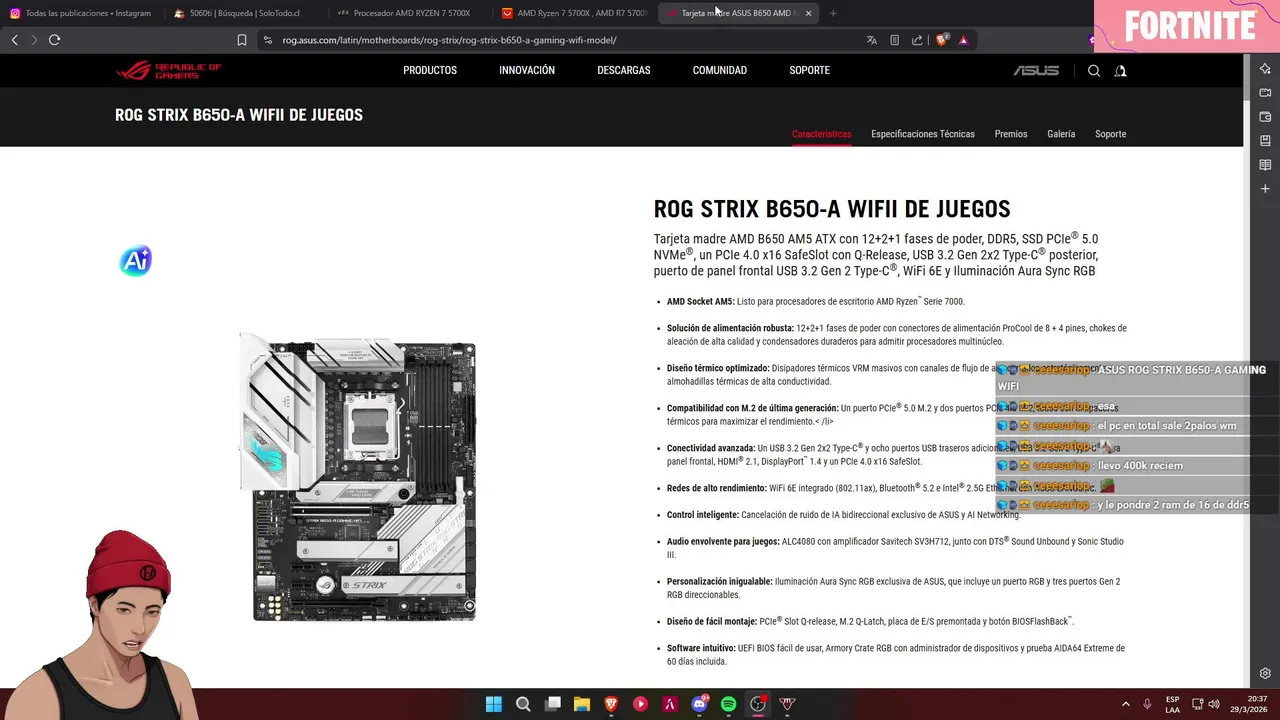Select the Soporte product tab
The height and width of the screenshot is (720, 1280).
(1111, 134)
